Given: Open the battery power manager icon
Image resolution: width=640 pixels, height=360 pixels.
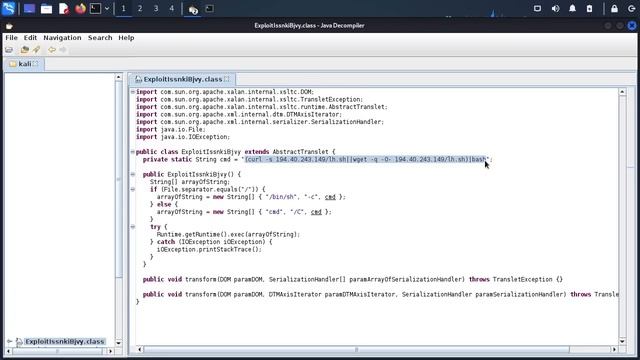Looking at the screenshot, I should pos(589,9).
